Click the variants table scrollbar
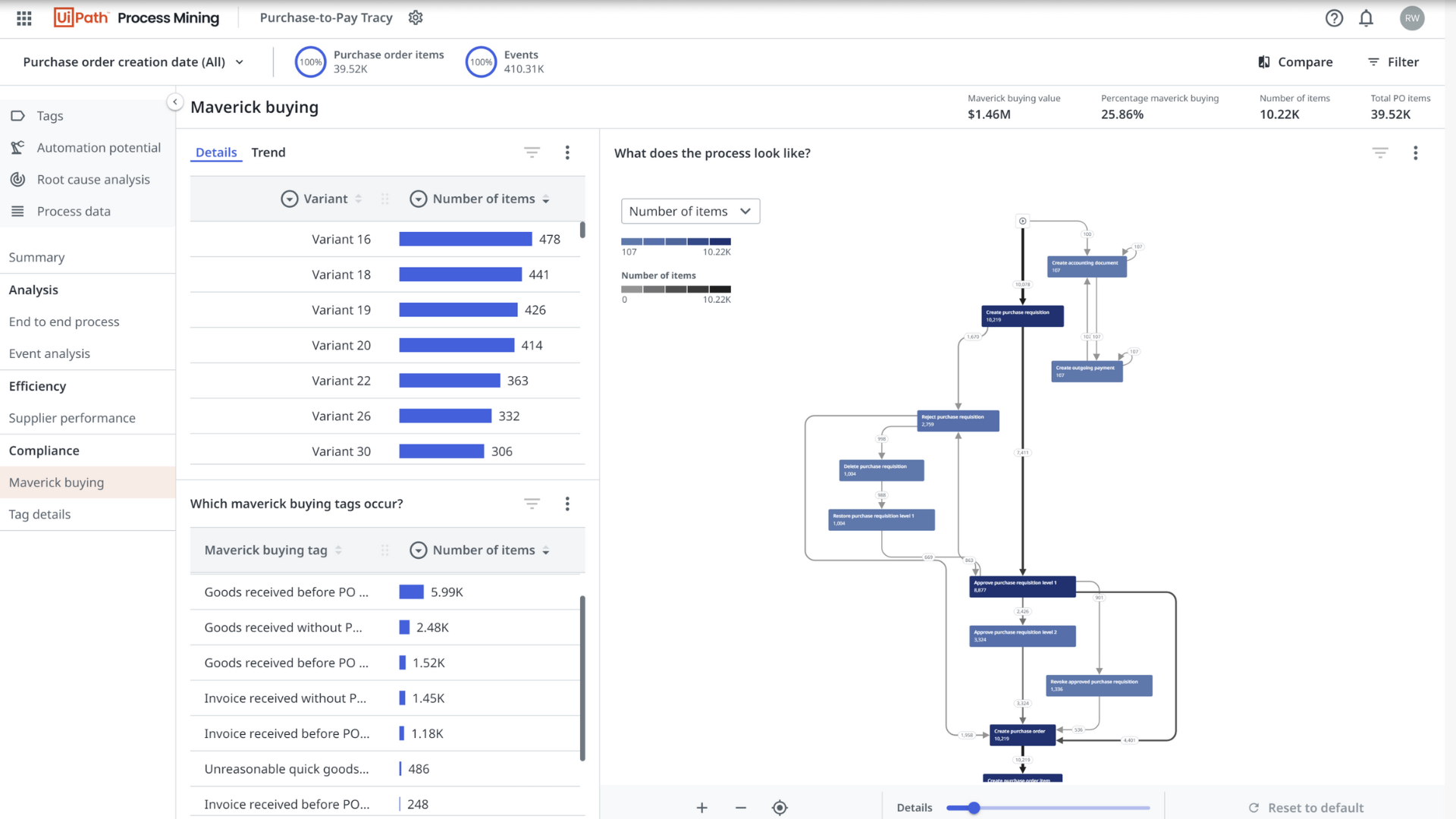Screen dimensions: 1456x819 [x=582, y=230]
